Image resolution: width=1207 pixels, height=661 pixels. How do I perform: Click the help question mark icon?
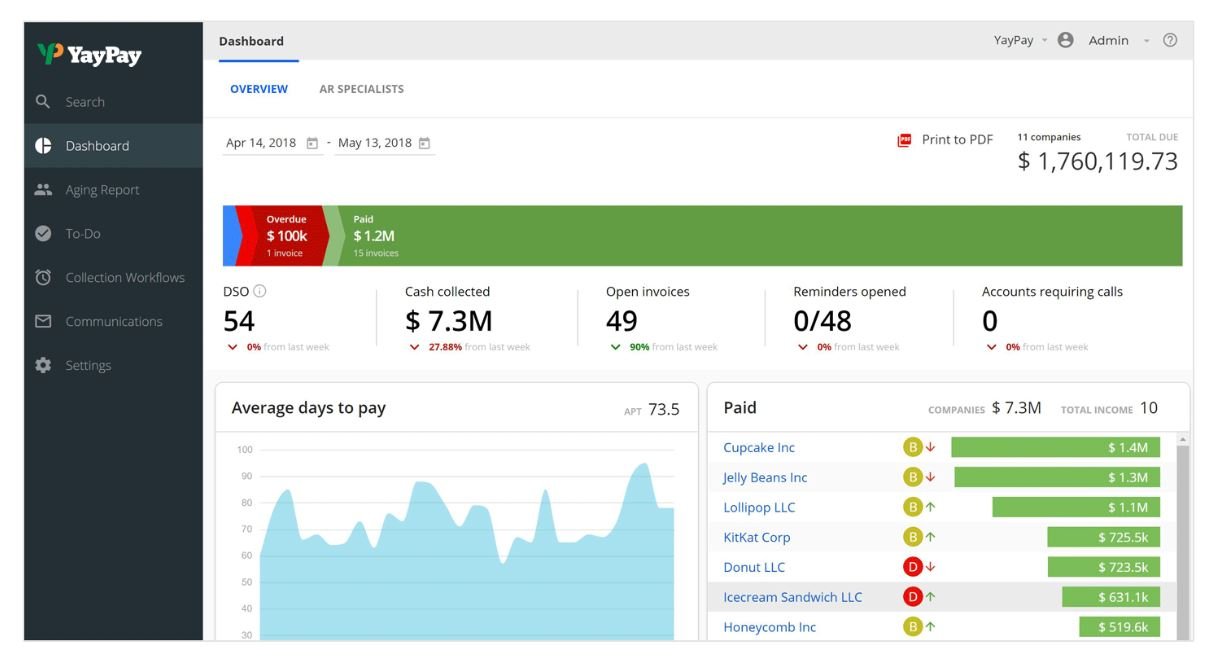[1170, 41]
